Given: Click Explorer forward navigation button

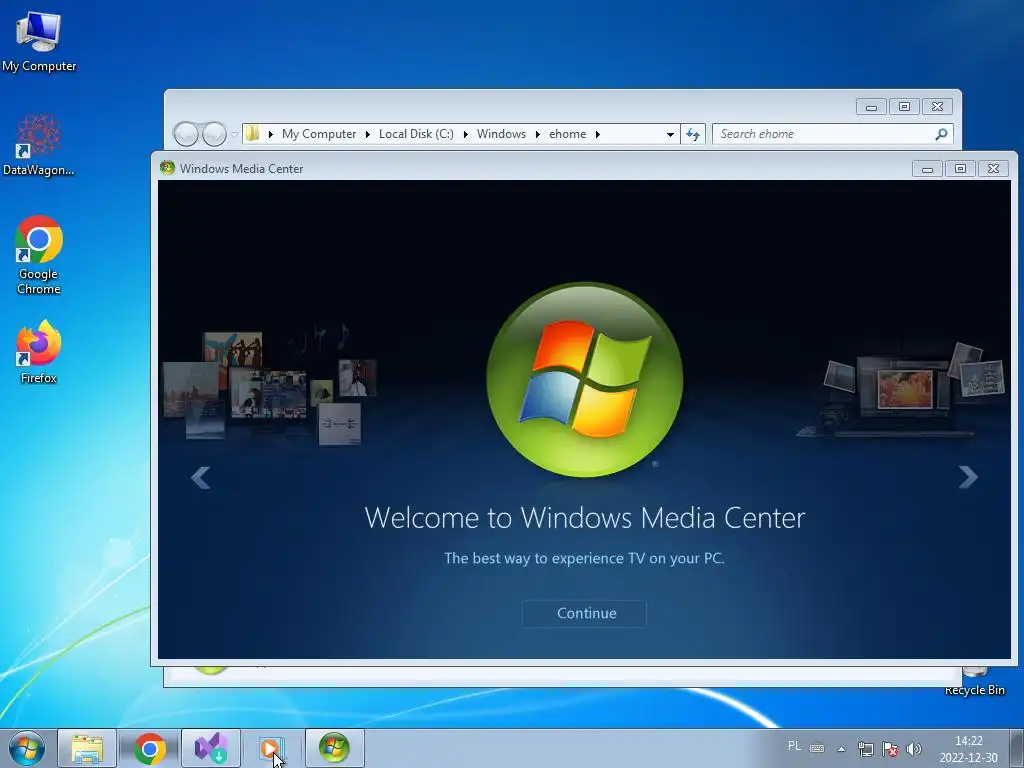Looking at the screenshot, I should point(214,134).
